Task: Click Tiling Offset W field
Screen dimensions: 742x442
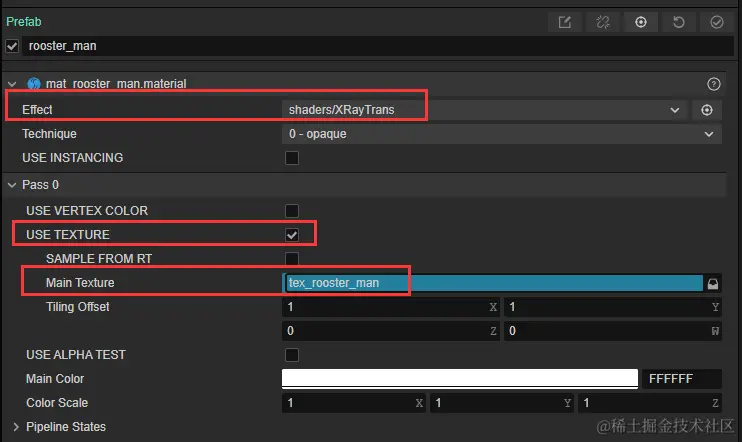Action: tap(613, 331)
